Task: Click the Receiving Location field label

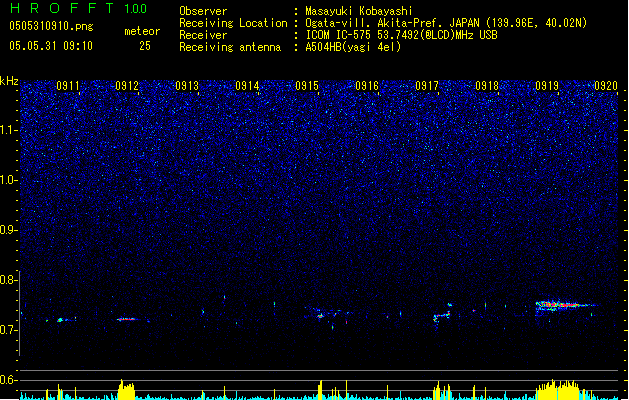Action: 233,23
